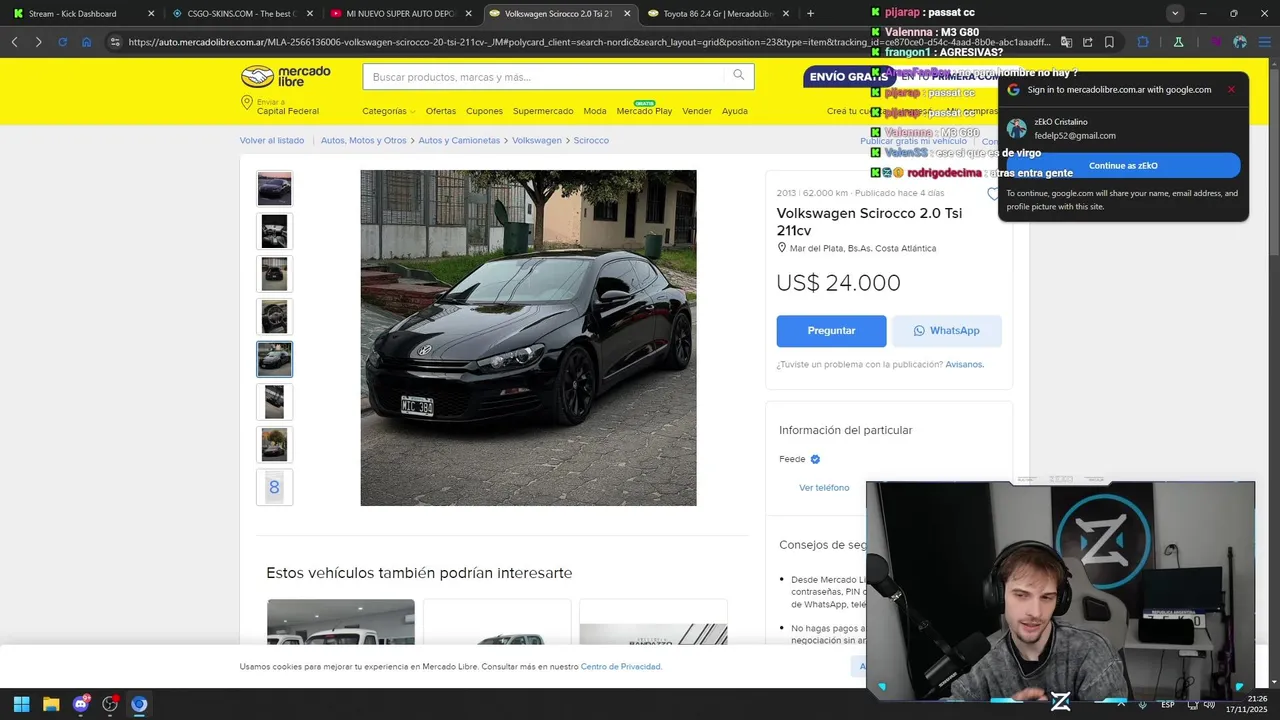
Task: Select the steering wheel photo thumbnail
Action: pos(274,317)
